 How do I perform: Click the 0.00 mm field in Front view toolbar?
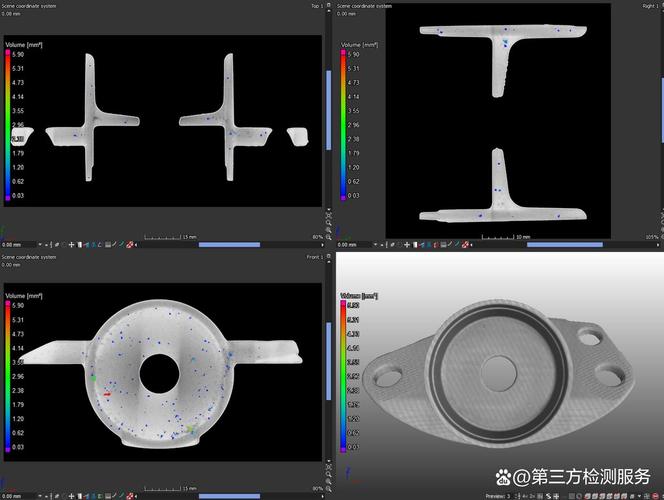[x=19, y=496]
